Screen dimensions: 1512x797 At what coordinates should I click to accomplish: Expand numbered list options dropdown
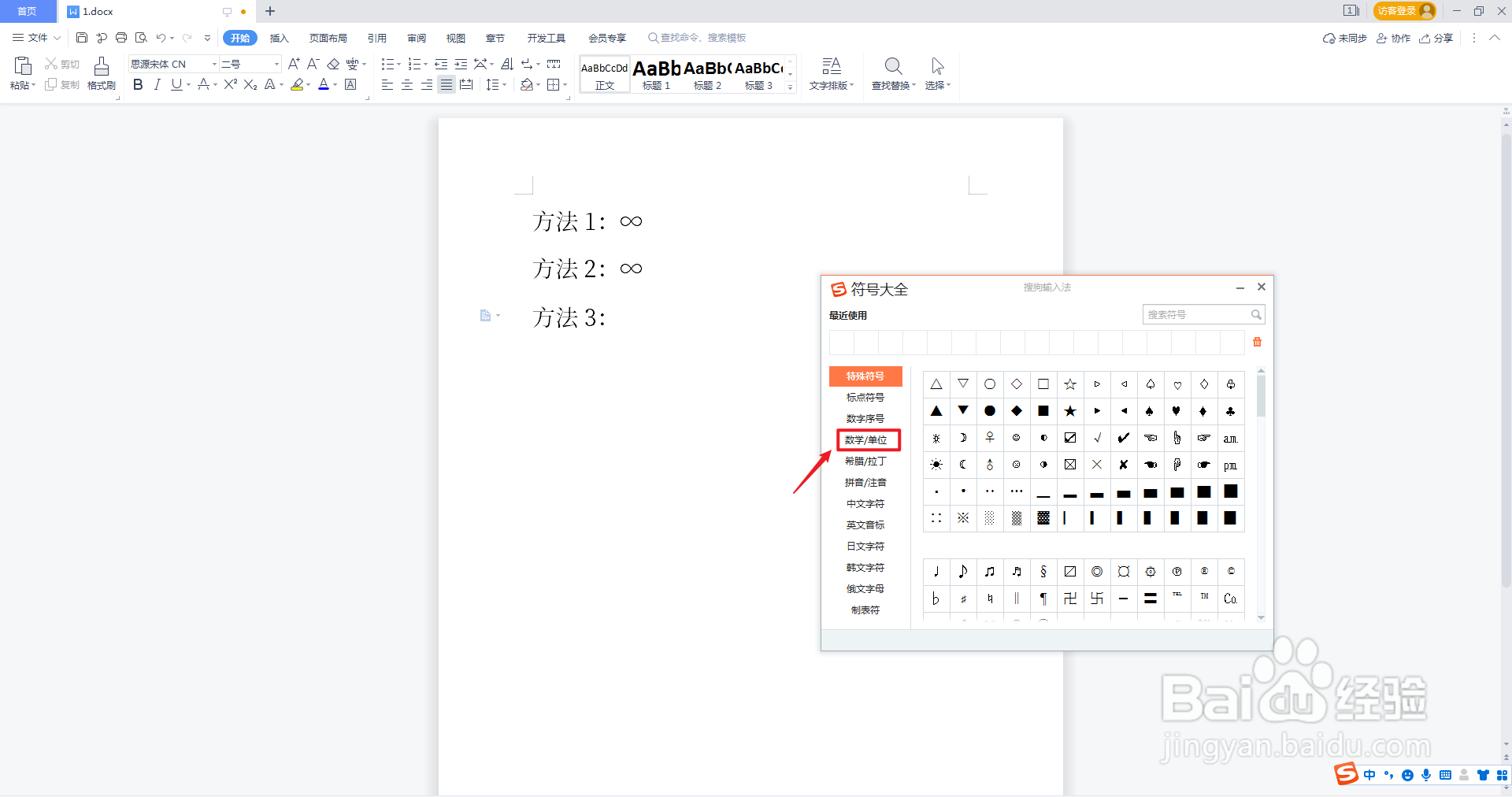pos(426,64)
